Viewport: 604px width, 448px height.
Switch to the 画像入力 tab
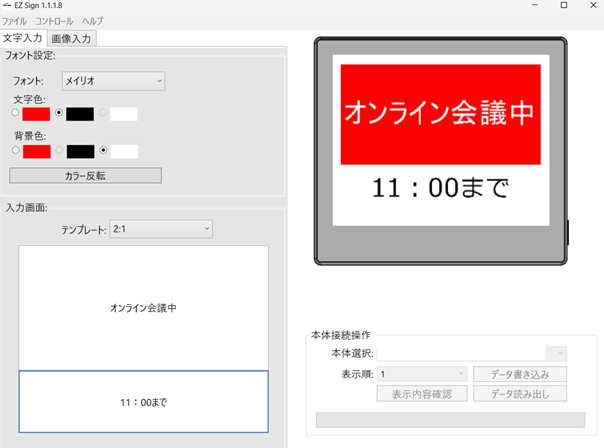click(71, 39)
